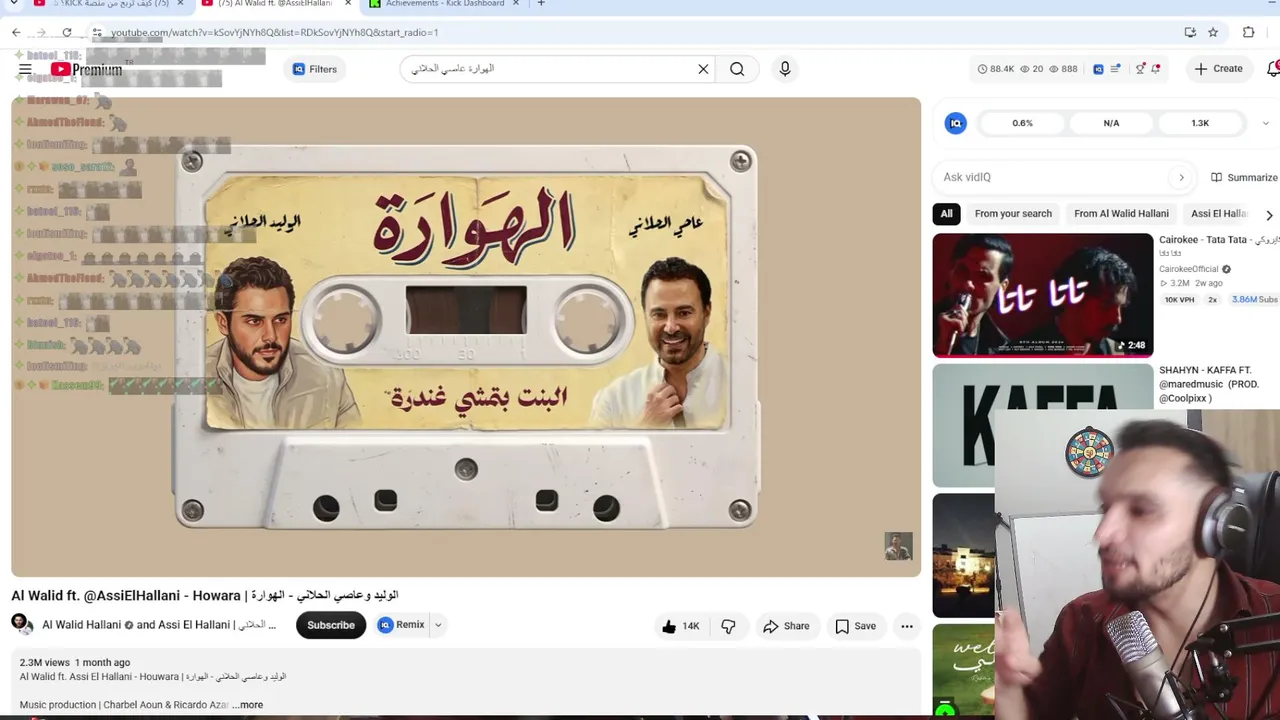Screen dimensions: 1280x720
Task: Click the address bar URL
Action: pyautogui.click(x=274, y=32)
